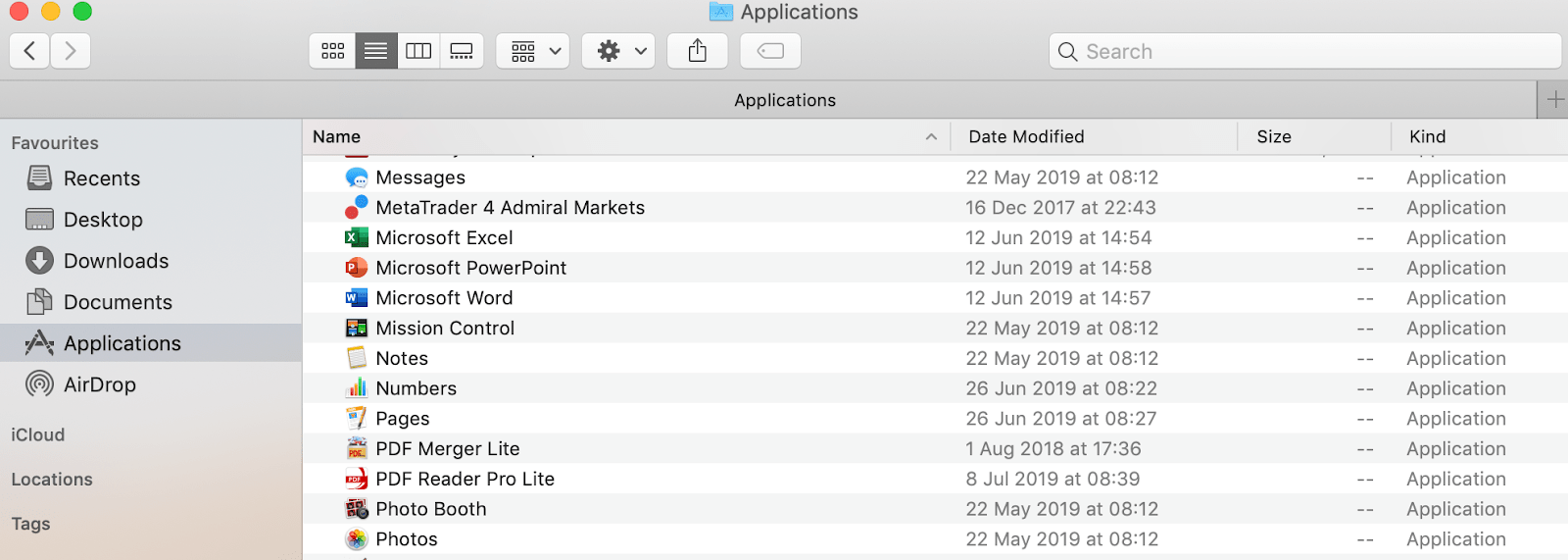
Task: Go back with the left arrow button
Action: 29,51
